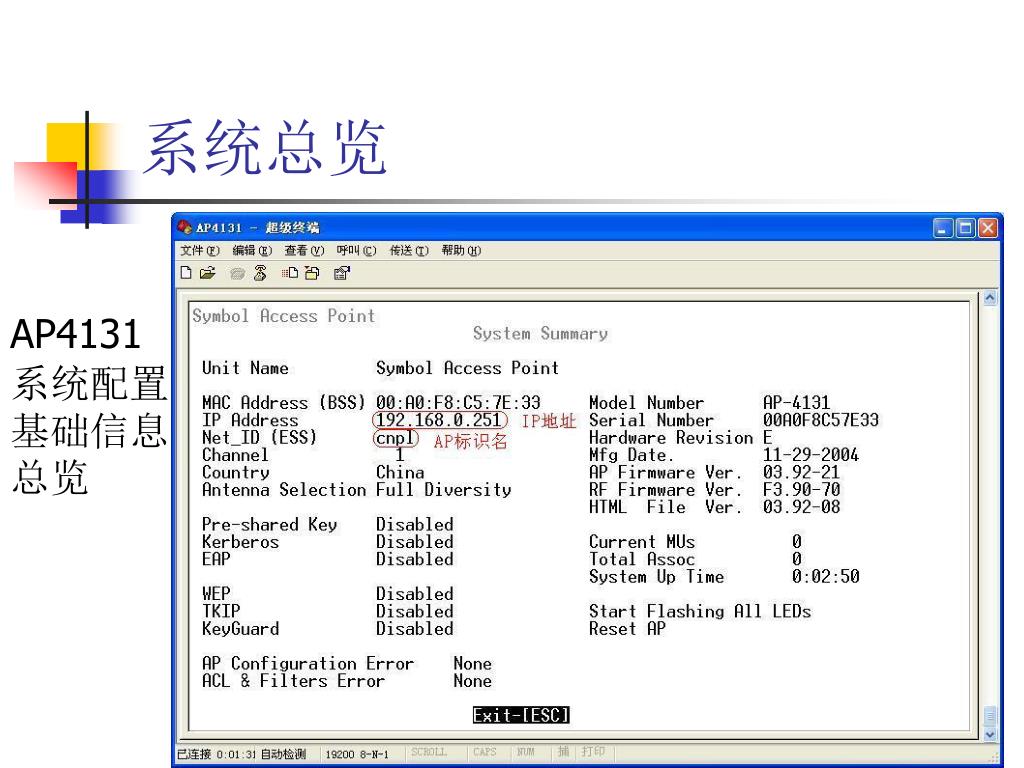Maximize the AP4131 HyperTerminal window
The width and height of the screenshot is (1024, 768).
pos(966,228)
